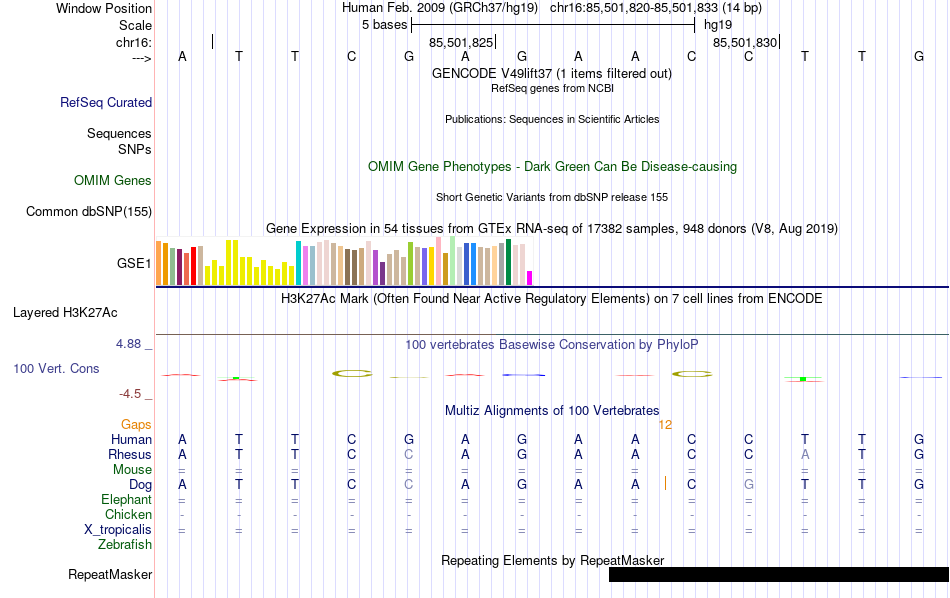Select the Human species row label

pos(131,439)
